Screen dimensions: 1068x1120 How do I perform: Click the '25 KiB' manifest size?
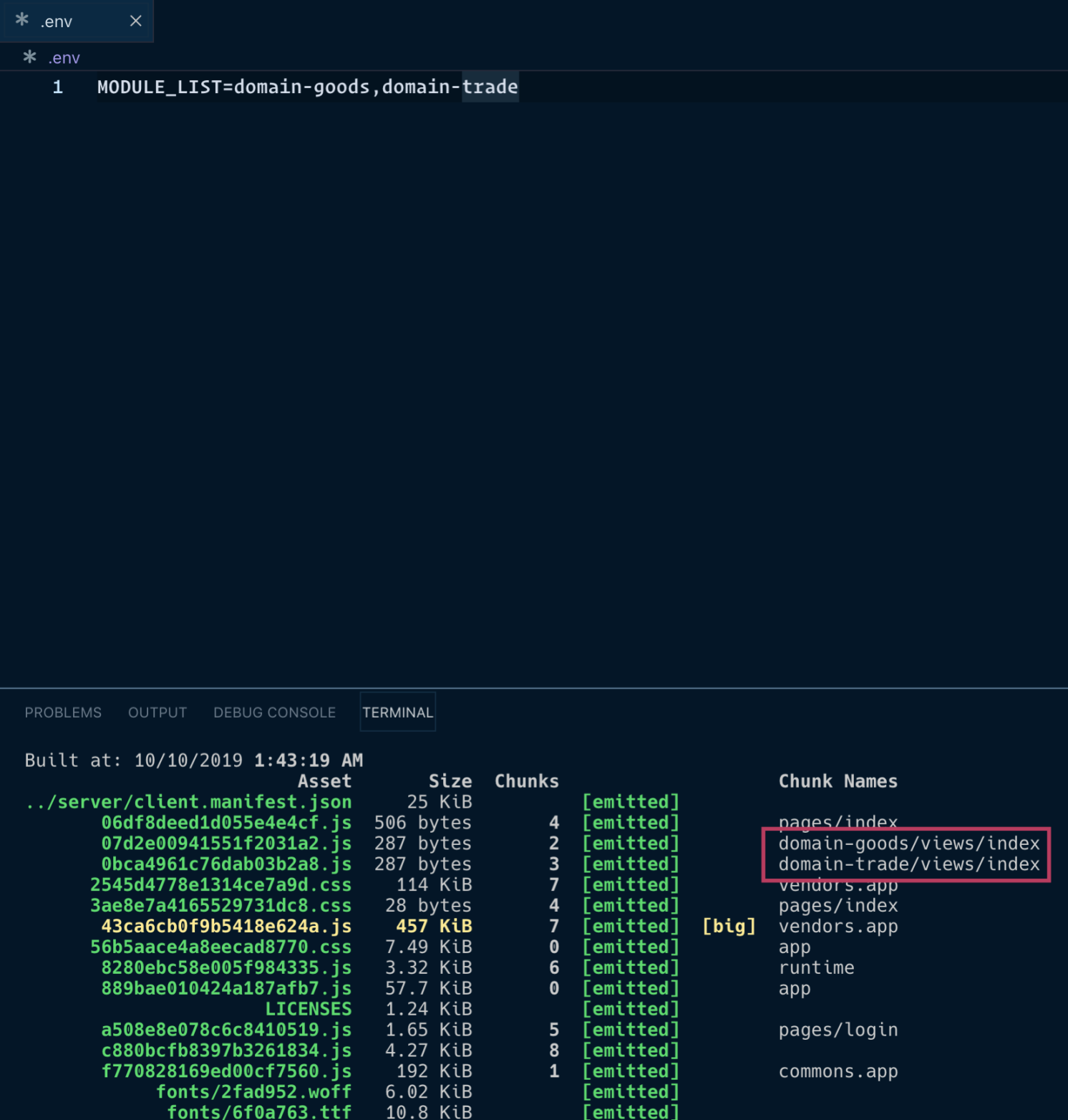pyautogui.click(x=440, y=802)
